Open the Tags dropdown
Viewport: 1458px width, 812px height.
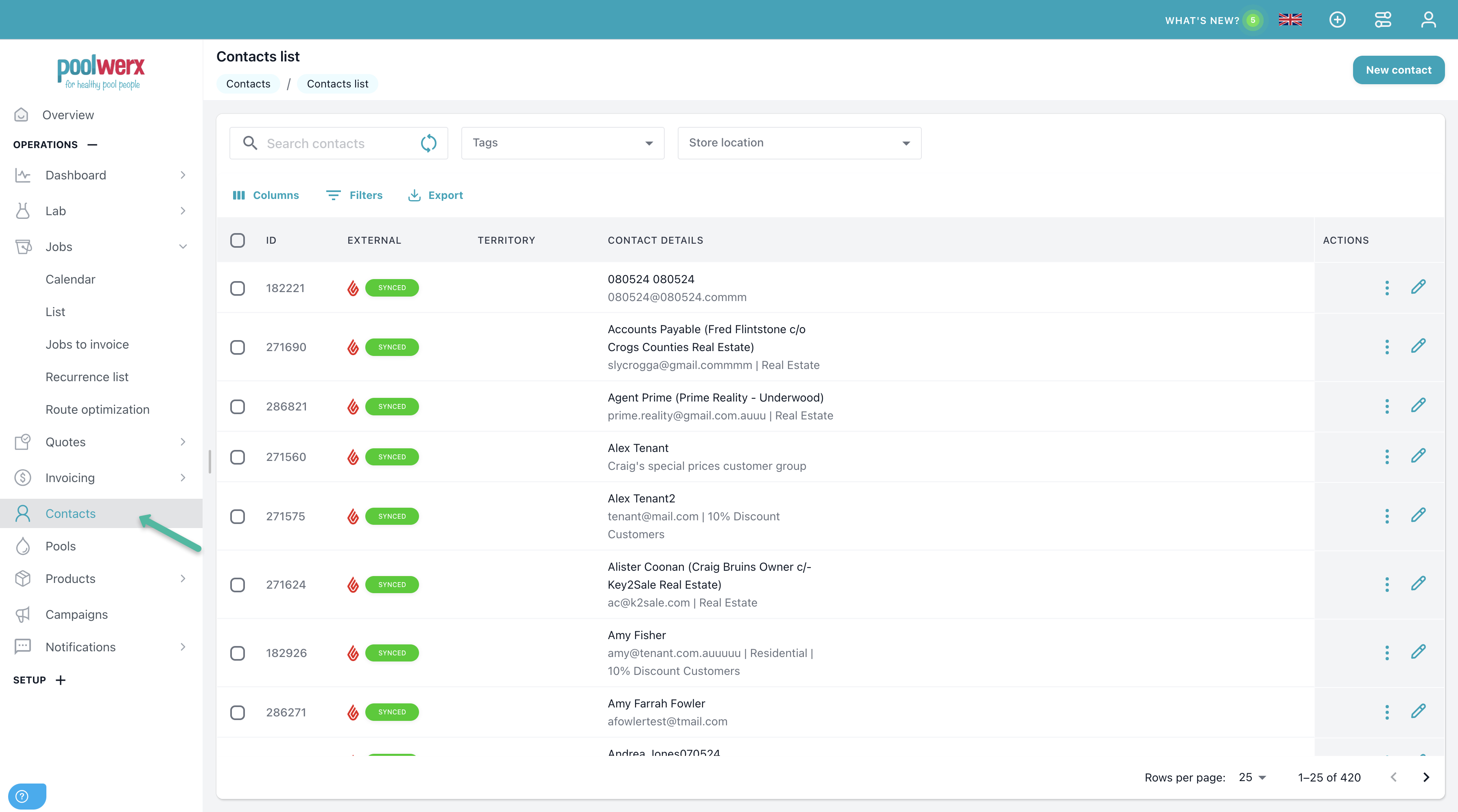[562, 143]
